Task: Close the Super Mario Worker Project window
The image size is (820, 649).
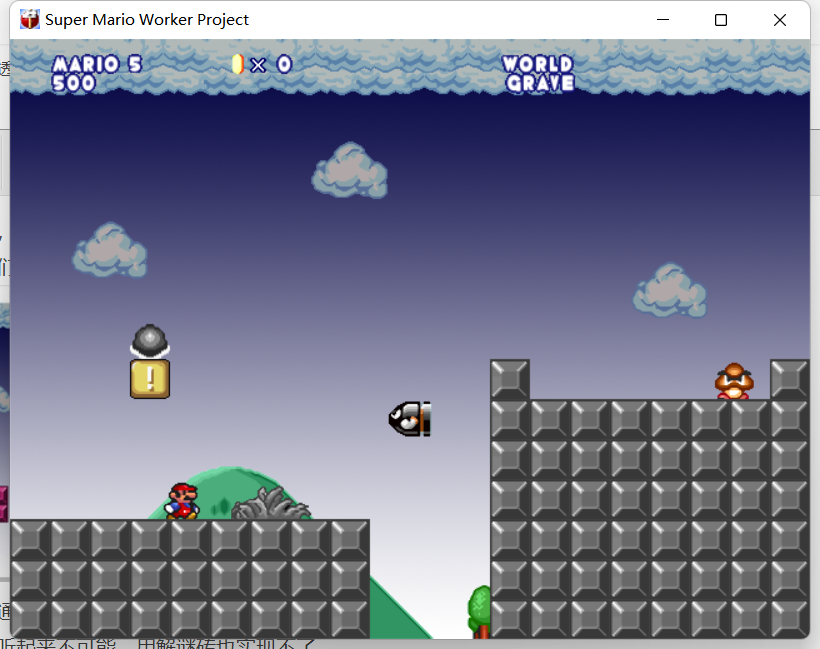Action: click(780, 20)
